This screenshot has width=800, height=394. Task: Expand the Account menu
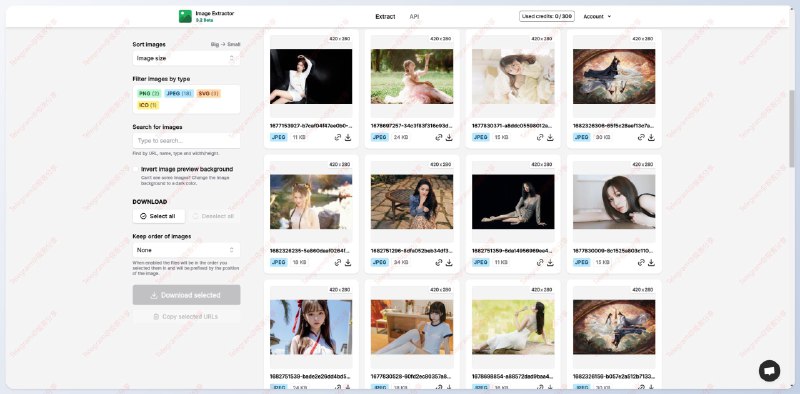tap(597, 16)
